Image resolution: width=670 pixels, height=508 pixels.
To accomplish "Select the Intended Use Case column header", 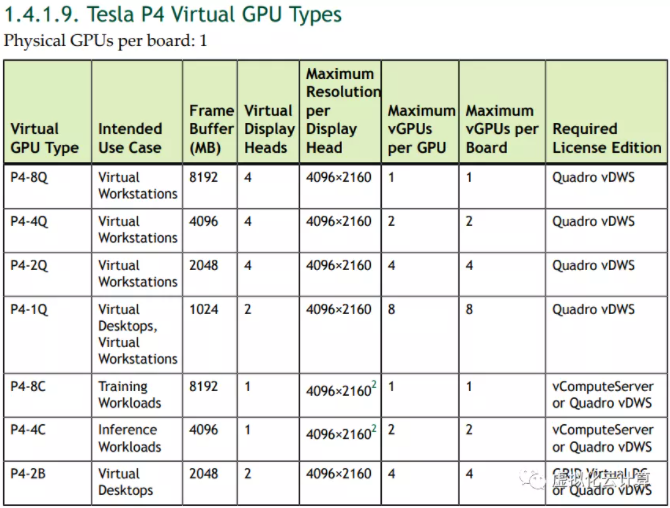I will point(130,138).
